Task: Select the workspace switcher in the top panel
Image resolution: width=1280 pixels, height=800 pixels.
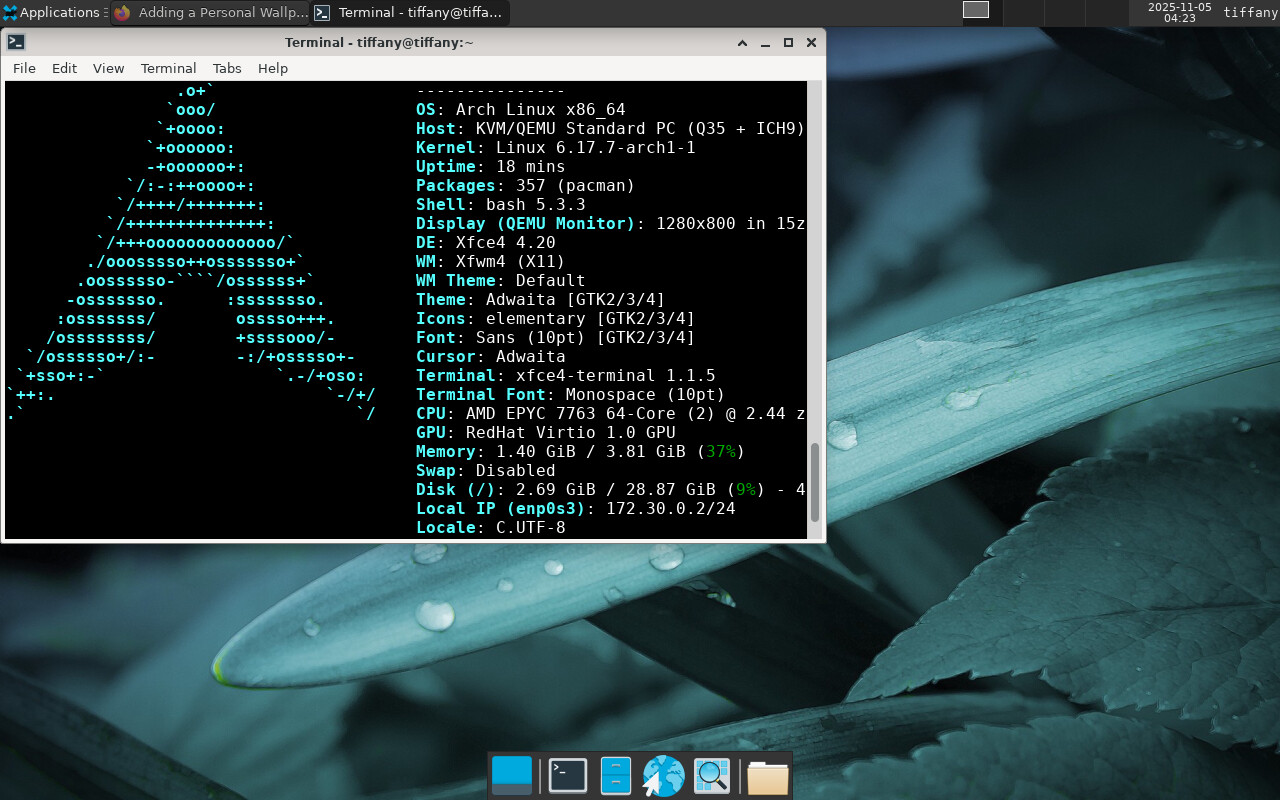Action: tap(976, 10)
